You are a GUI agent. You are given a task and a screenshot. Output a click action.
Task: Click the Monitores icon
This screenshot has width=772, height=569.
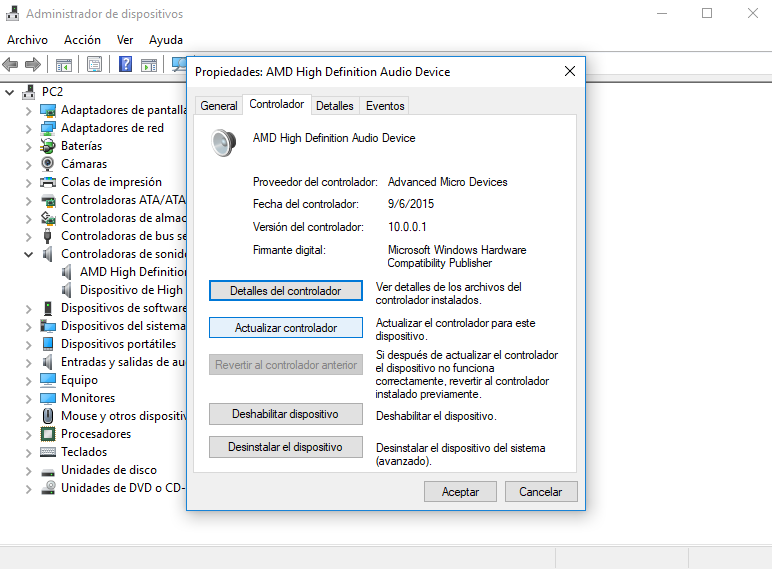coord(48,398)
